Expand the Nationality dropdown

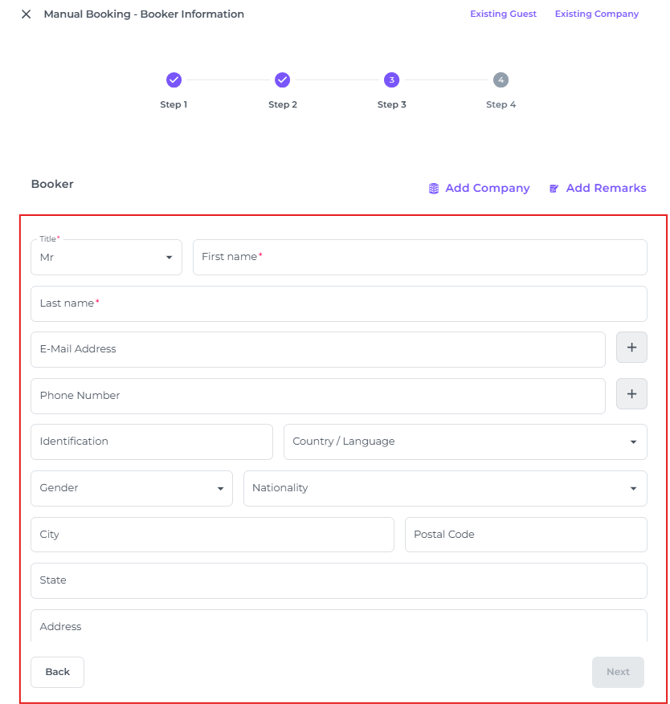tap(444, 488)
